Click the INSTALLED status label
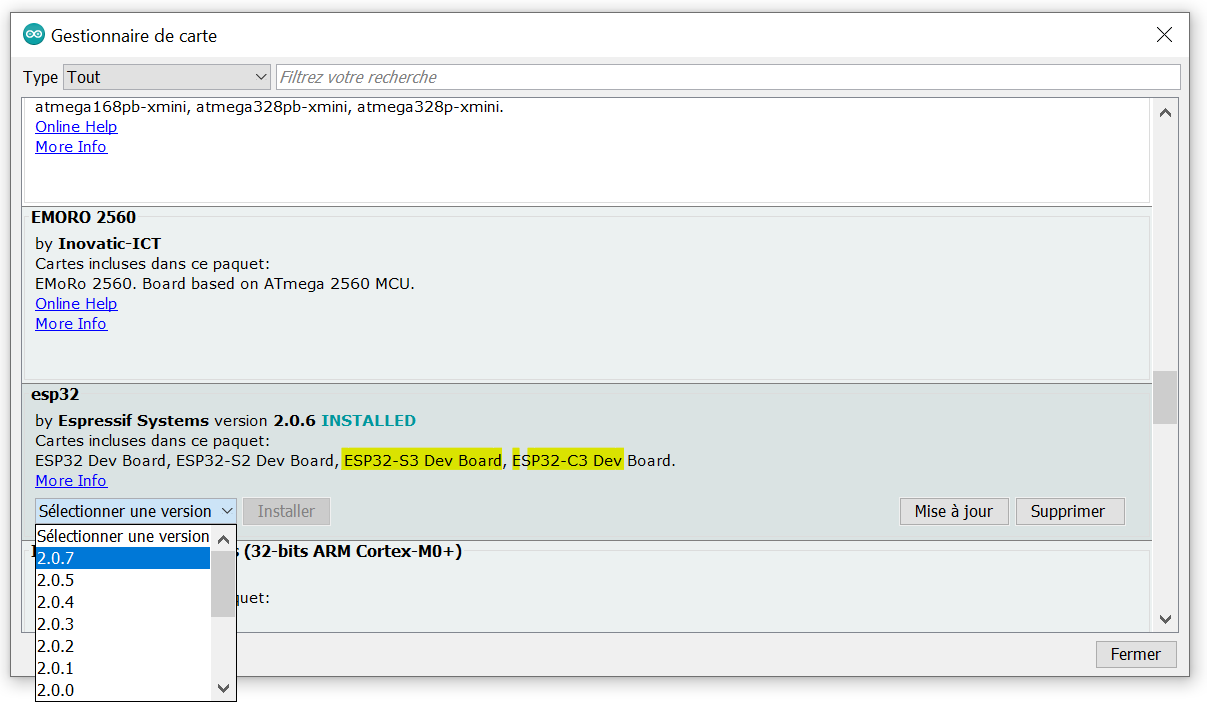This screenshot has width=1207, height=717. [x=368, y=421]
